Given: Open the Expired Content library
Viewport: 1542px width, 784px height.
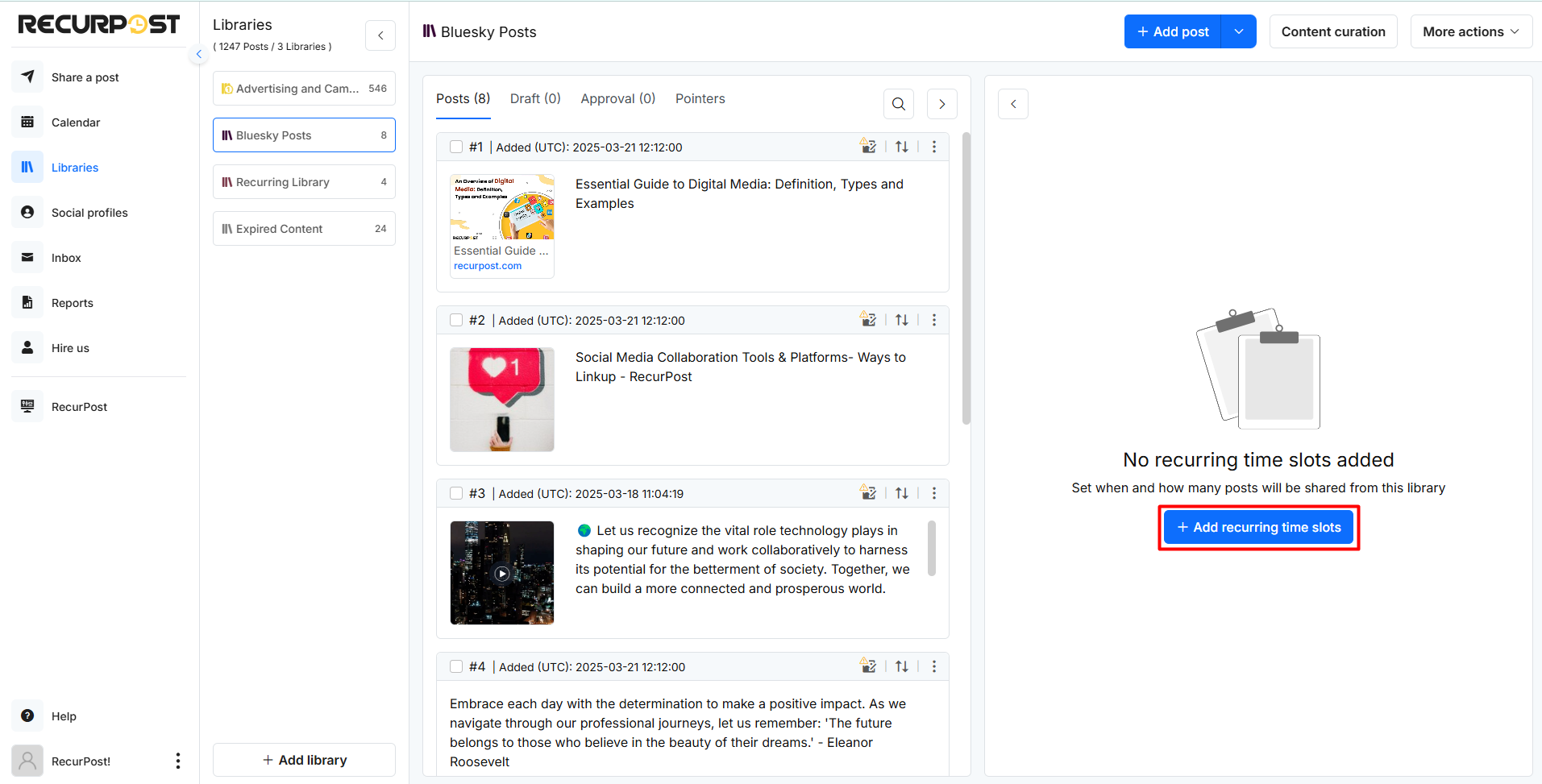Looking at the screenshot, I should 304,229.
